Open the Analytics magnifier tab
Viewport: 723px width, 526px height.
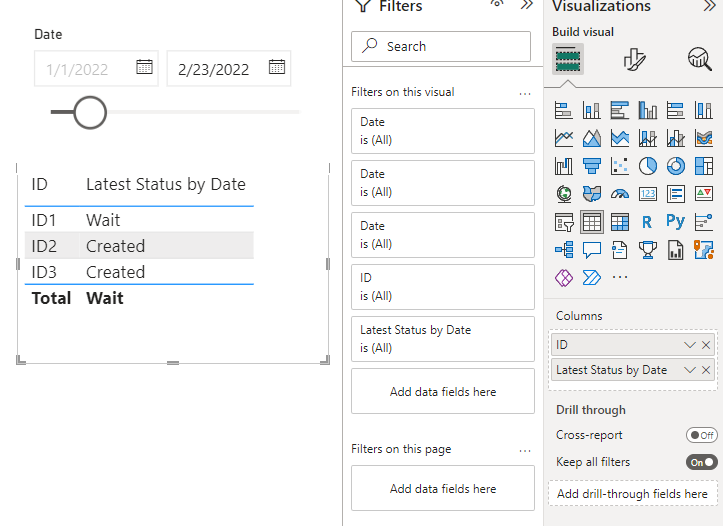click(699, 59)
